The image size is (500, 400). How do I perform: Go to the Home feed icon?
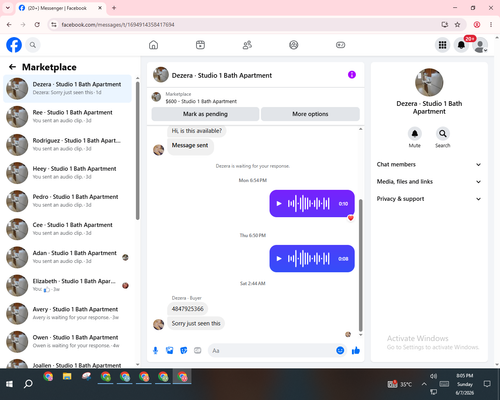[x=153, y=45]
